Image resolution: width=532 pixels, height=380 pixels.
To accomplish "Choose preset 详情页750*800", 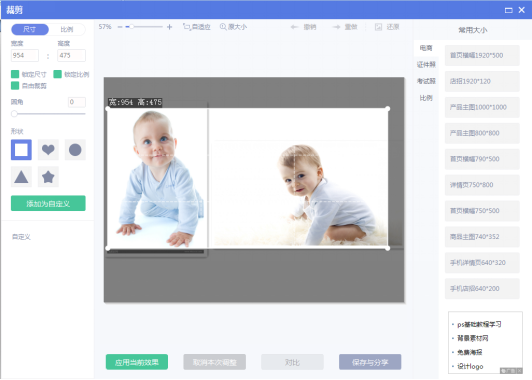I will 482,185.
